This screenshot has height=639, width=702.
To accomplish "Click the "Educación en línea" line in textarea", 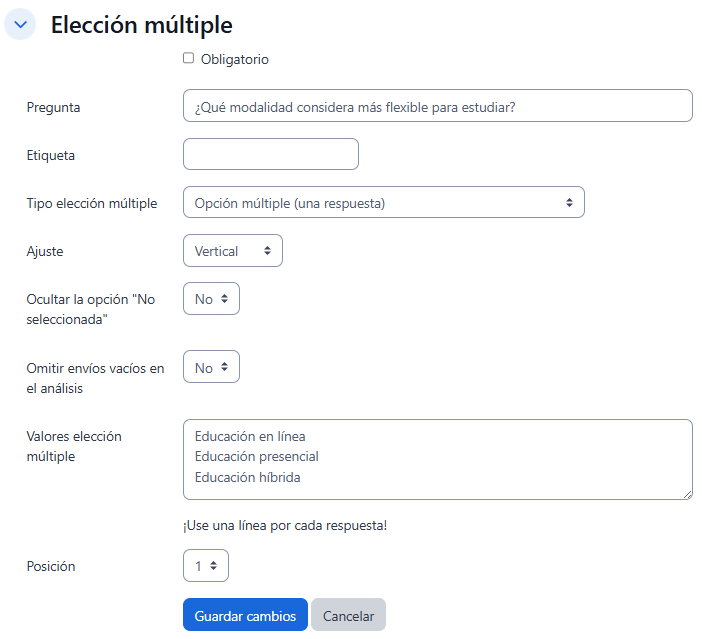I will [x=250, y=436].
